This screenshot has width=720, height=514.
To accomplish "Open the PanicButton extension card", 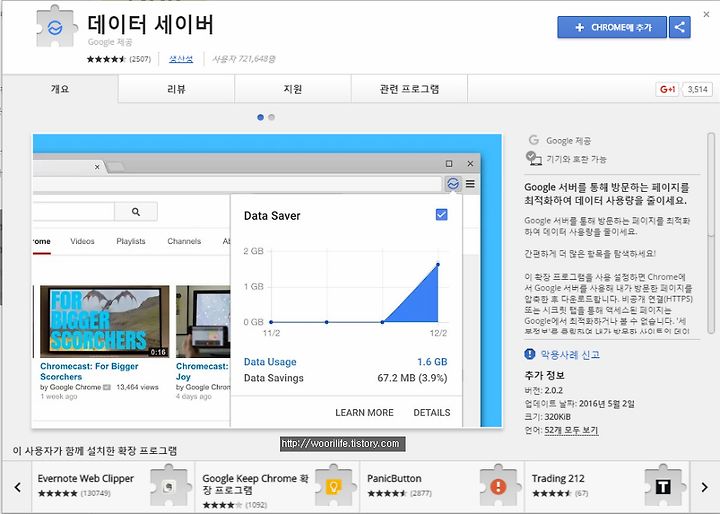I will (x=442, y=486).
